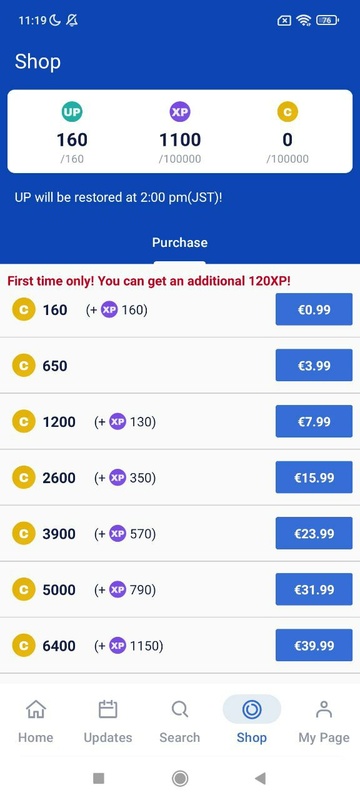Tap the green UP points icon

click(x=72, y=112)
